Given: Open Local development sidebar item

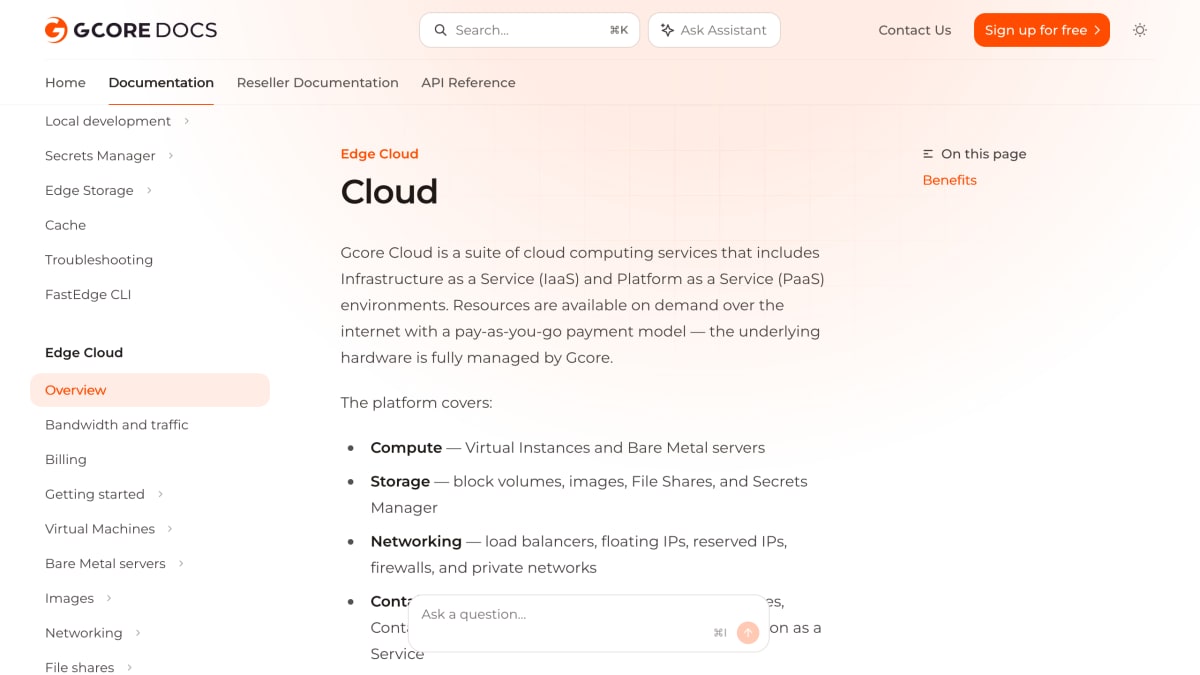Looking at the screenshot, I should 108,121.
